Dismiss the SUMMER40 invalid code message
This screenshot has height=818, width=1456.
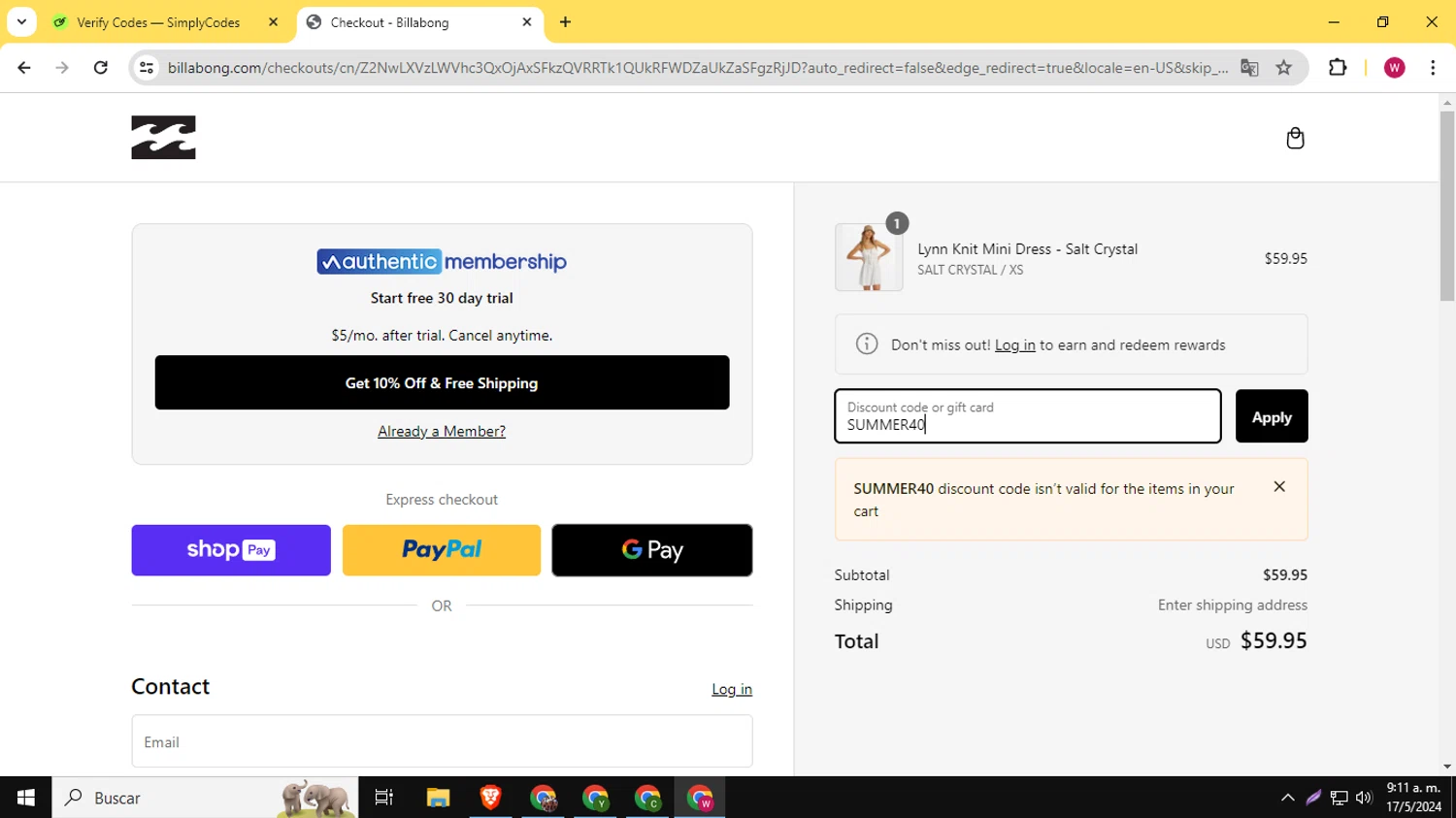1279,487
